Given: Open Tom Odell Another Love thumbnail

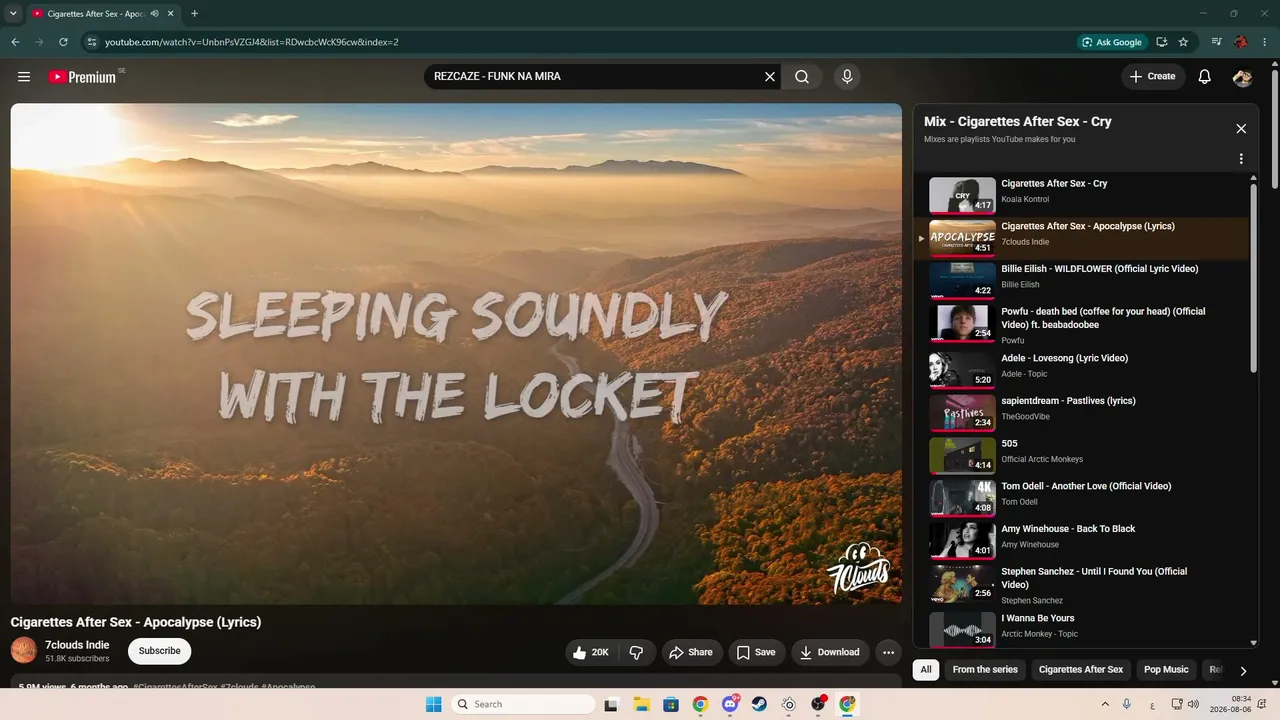Looking at the screenshot, I should [962, 498].
